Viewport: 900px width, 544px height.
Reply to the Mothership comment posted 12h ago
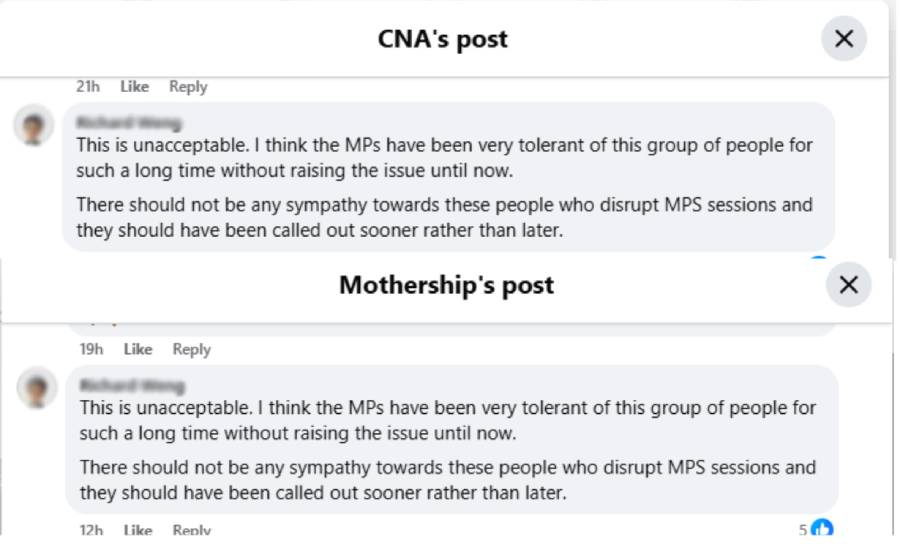(x=192, y=530)
